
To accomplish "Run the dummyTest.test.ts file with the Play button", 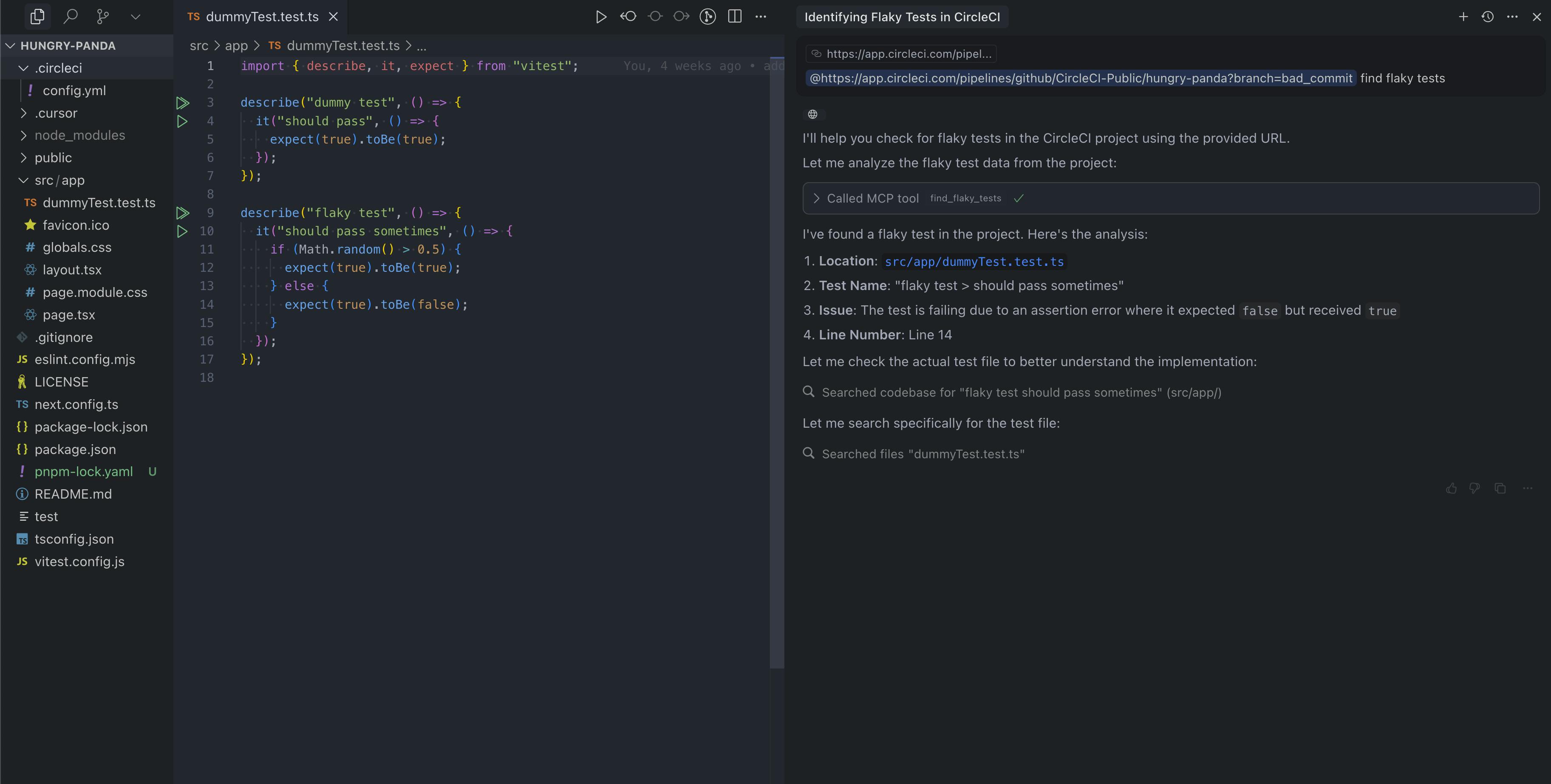I will click(600, 16).
